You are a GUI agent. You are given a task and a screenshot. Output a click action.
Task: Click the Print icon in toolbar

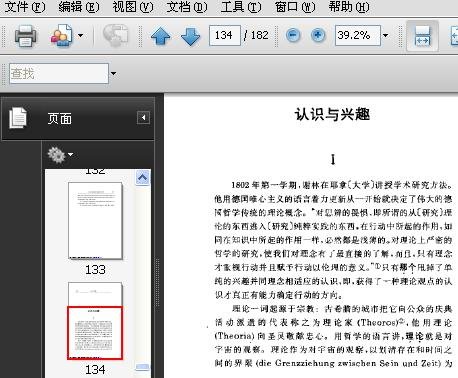click(25, 36)
